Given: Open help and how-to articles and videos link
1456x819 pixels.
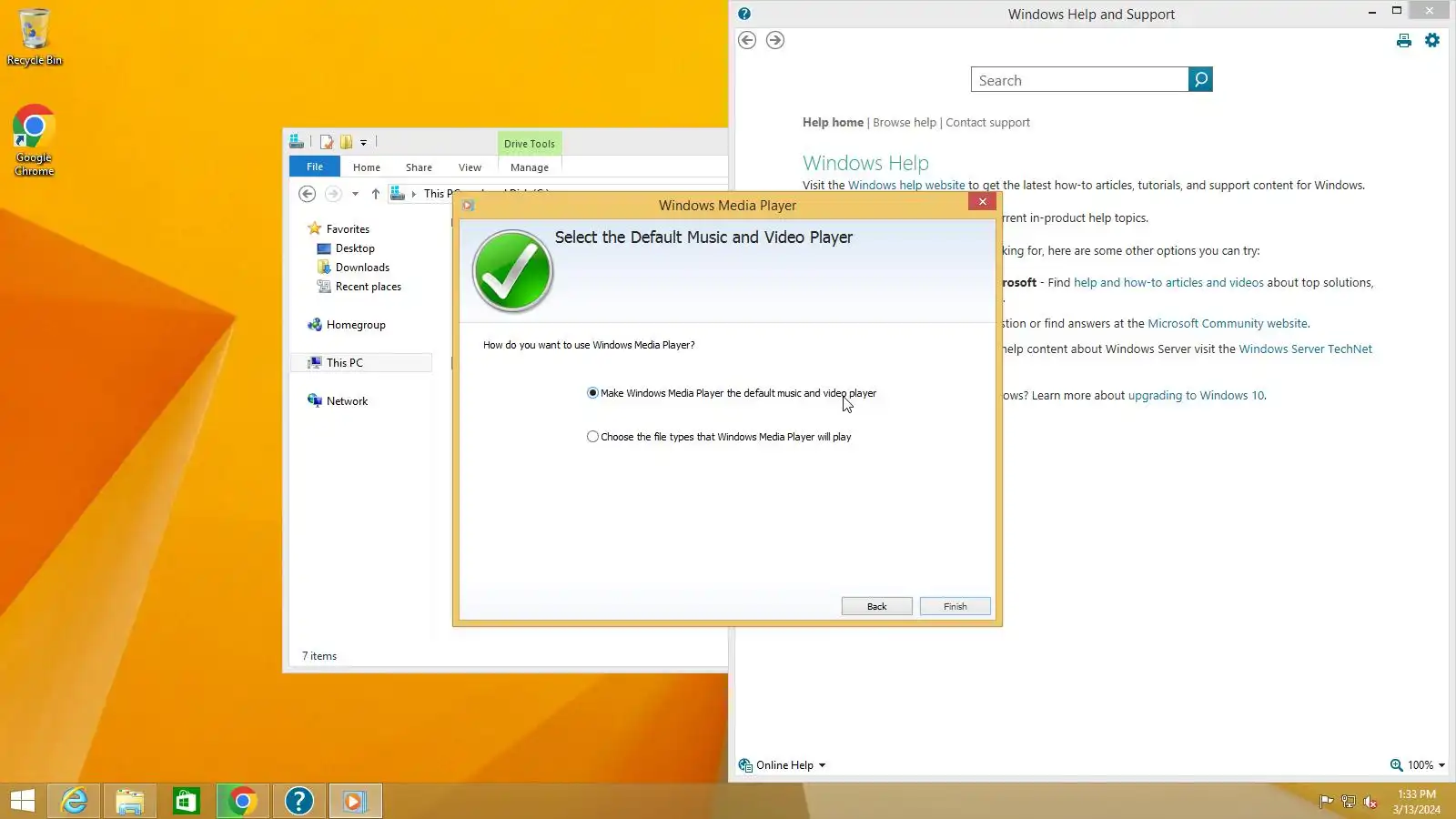Looking at the screenshot, I should pyautogui.click(x=1168, y=283).
